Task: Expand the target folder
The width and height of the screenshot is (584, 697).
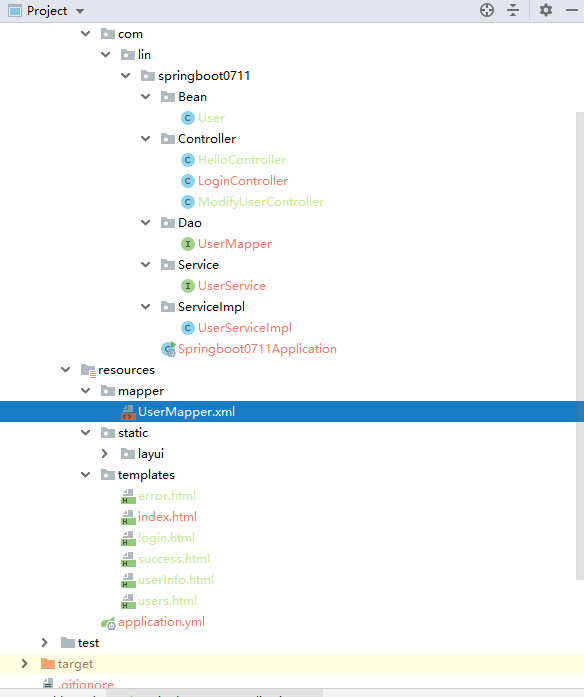Action: pos(24,664)
